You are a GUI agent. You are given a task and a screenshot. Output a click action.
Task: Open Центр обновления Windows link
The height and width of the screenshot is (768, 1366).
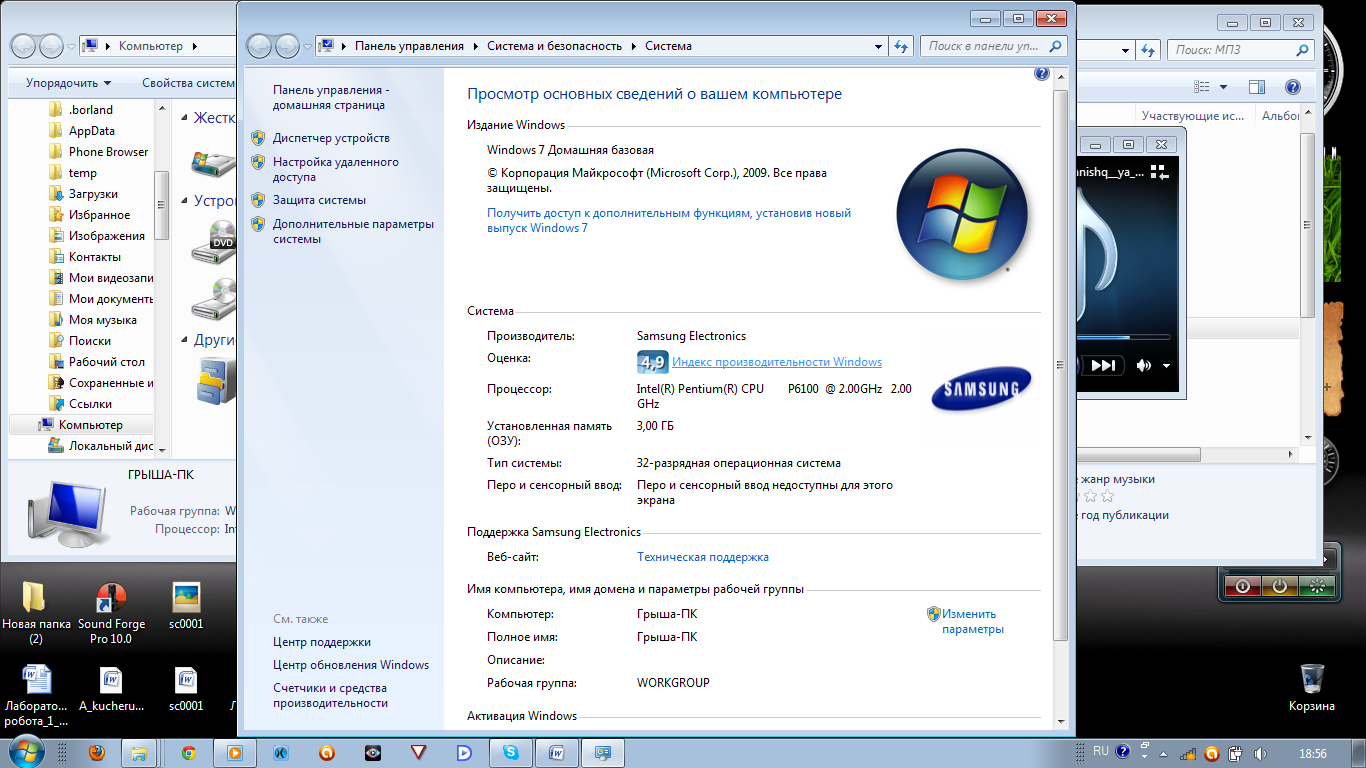tap(351, 665)
